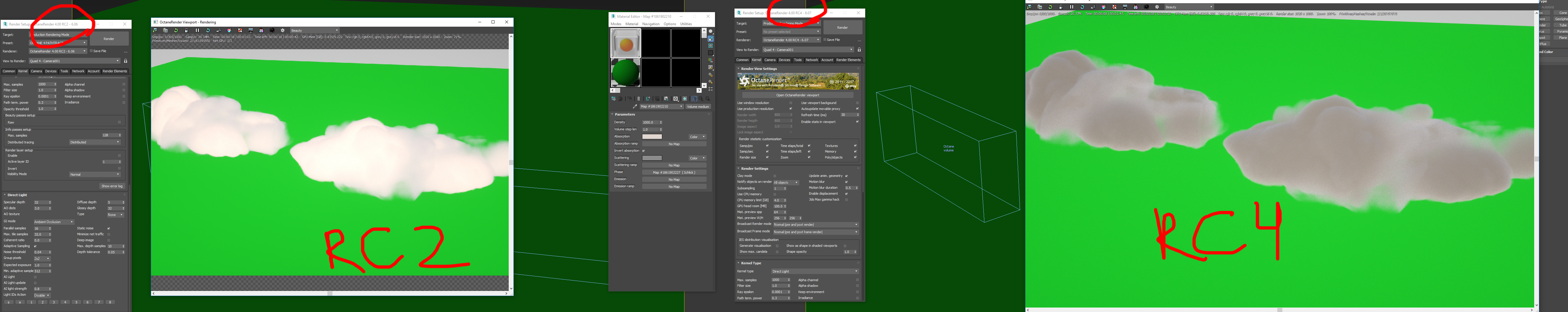Enable Keep environment in RC2 Render Setup

(x=124, y=96)
